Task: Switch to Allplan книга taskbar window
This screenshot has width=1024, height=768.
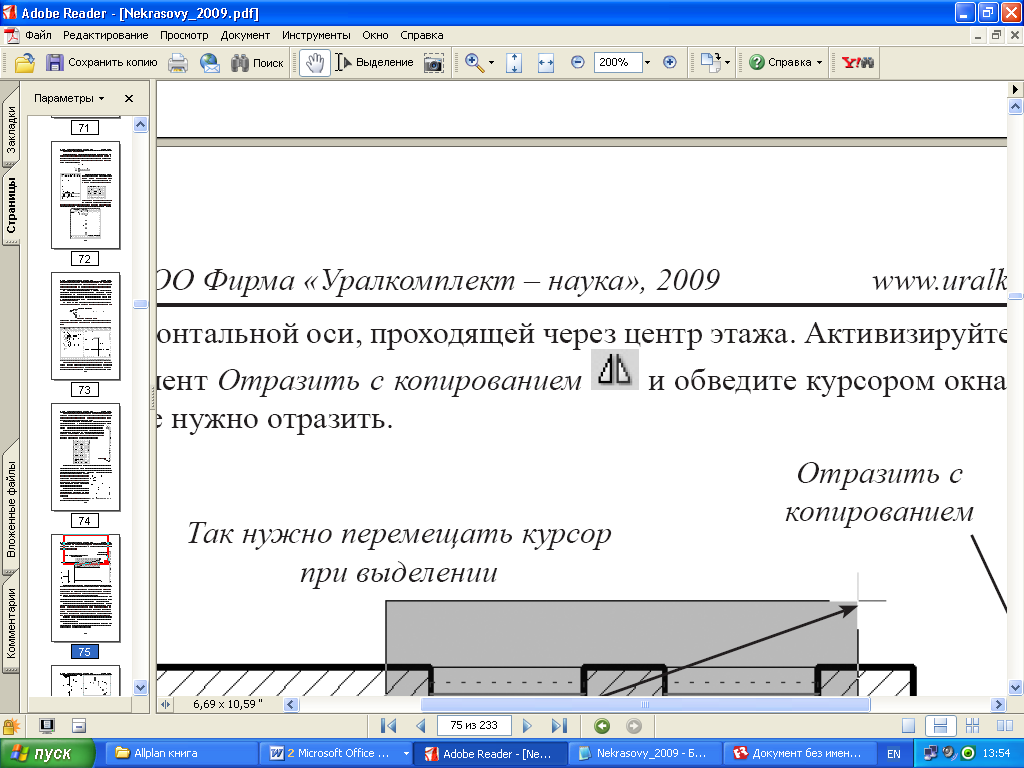Action: pos(180,753)
